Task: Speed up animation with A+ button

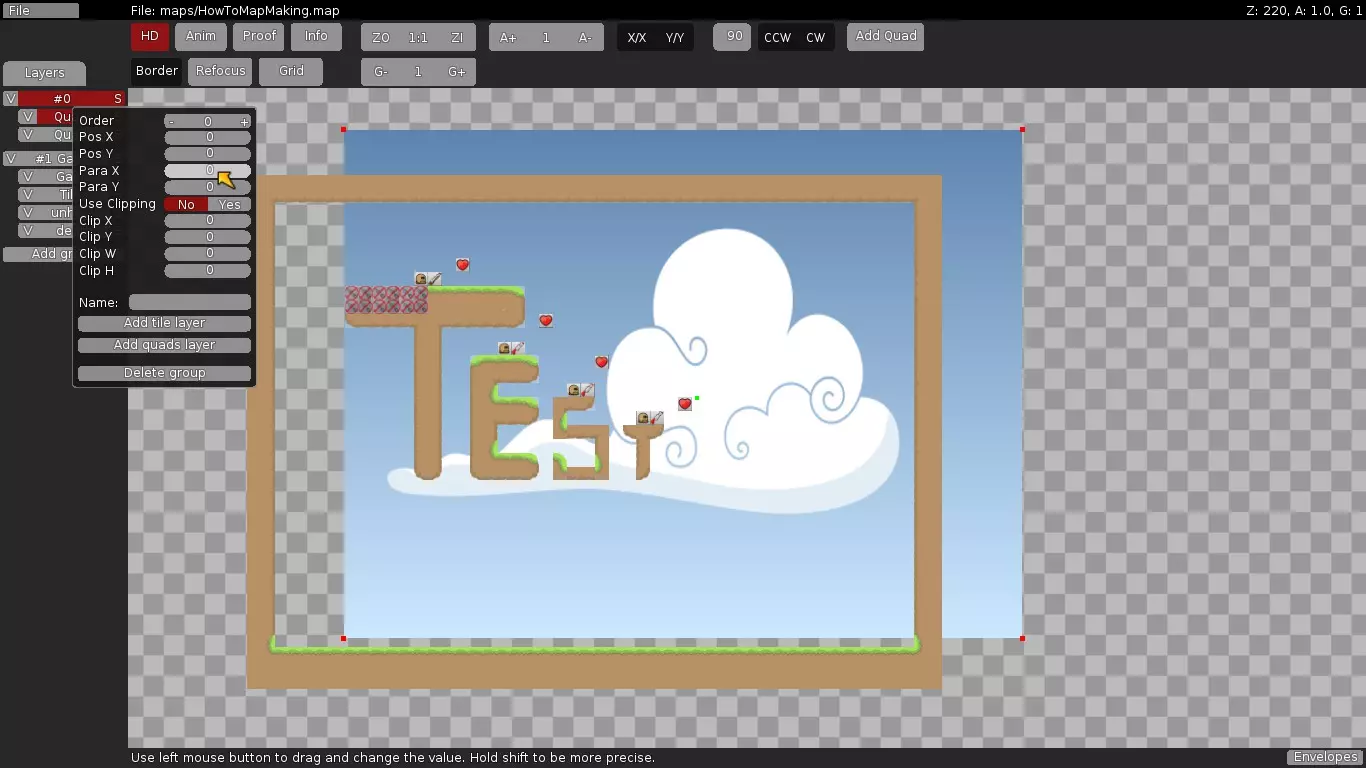Action: (508, 37)
